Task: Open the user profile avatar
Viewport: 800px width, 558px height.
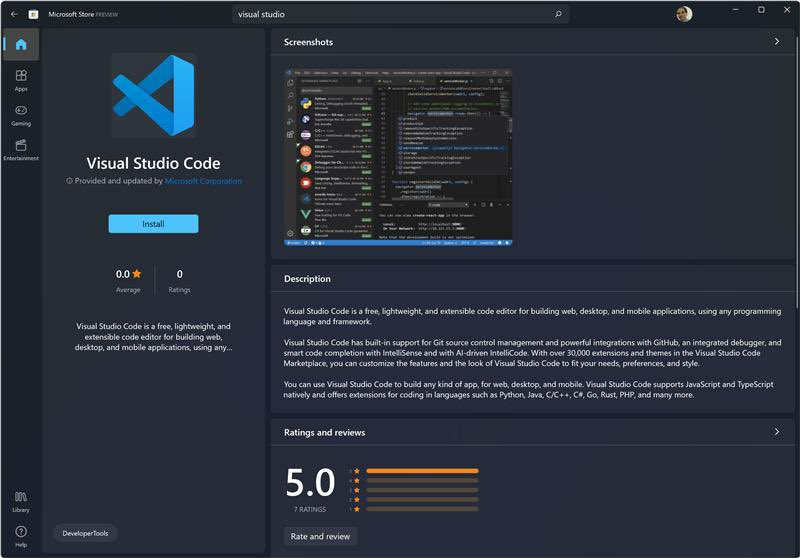Action: pos(684,14)
